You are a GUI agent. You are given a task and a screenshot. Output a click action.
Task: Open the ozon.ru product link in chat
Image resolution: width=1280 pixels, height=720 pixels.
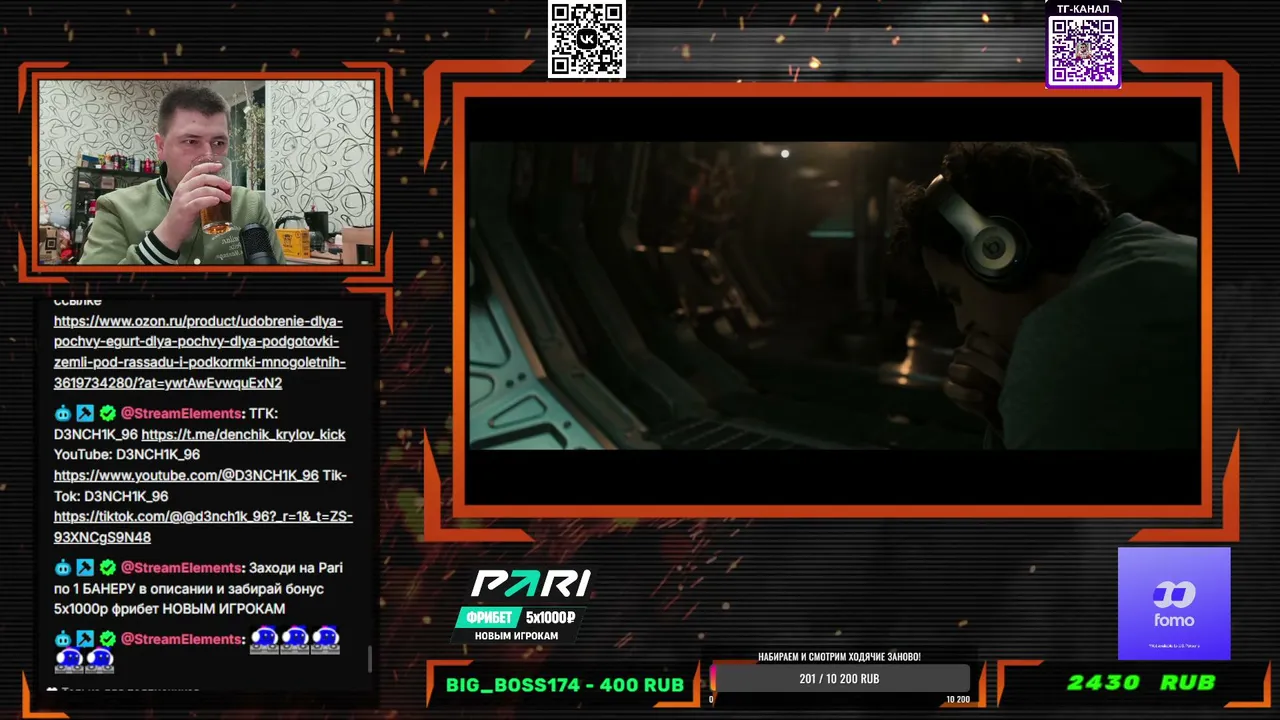(x=200, y=352)
